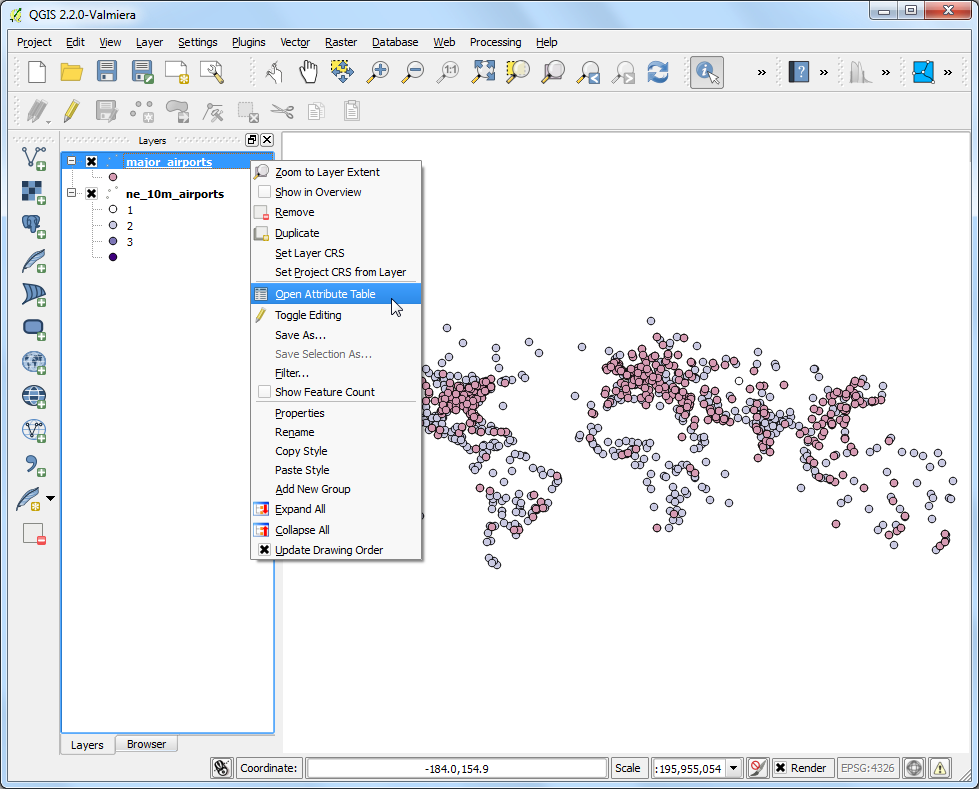Toggle ne_10m_airports layer visibility checkbox
Viewport: 979px width, 789px height.
click(x=92, y=194)
